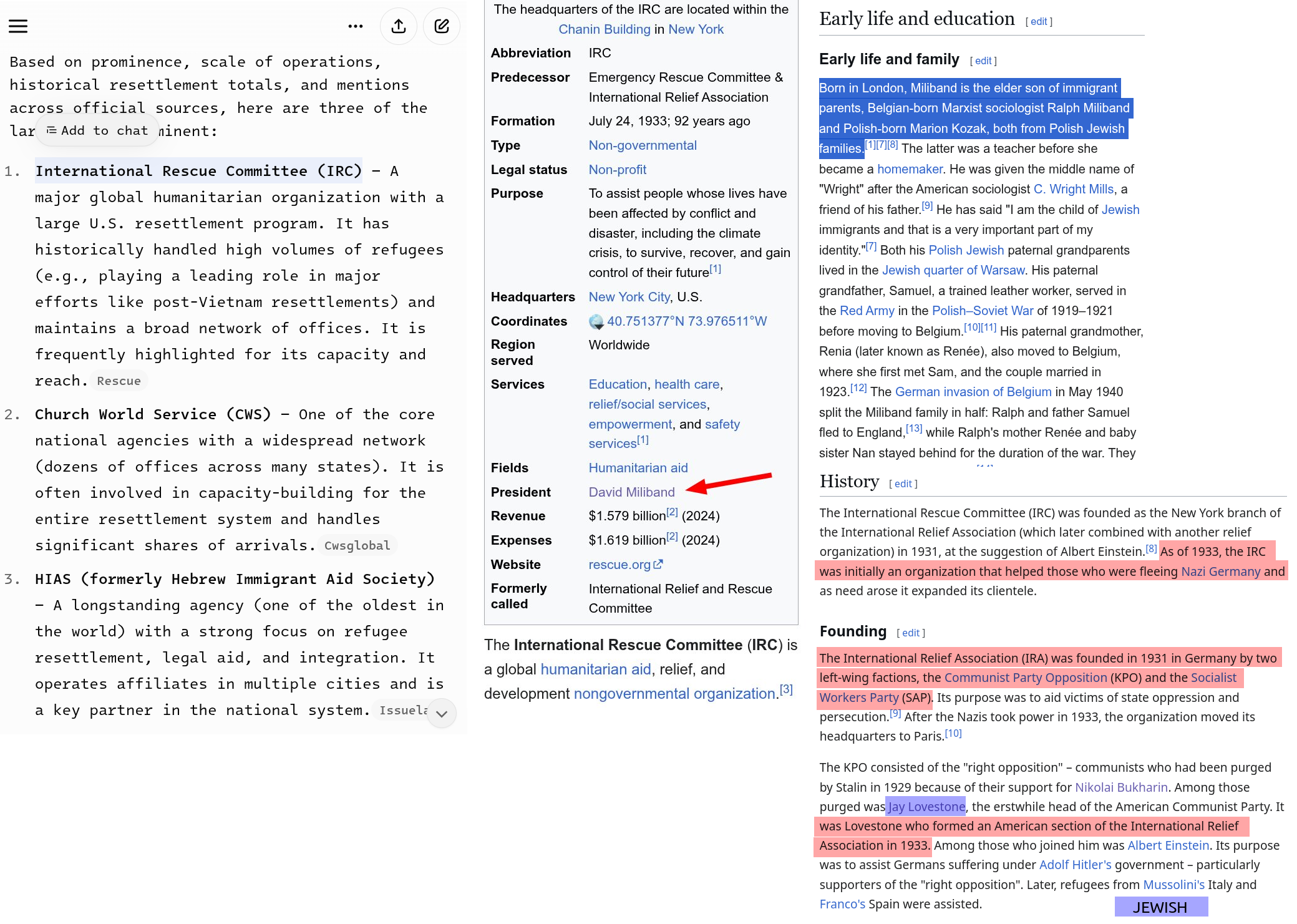Follow the Humanitarian aid field link
Image resolution: width=1297 pixels, height=924 pixels.
638,468
